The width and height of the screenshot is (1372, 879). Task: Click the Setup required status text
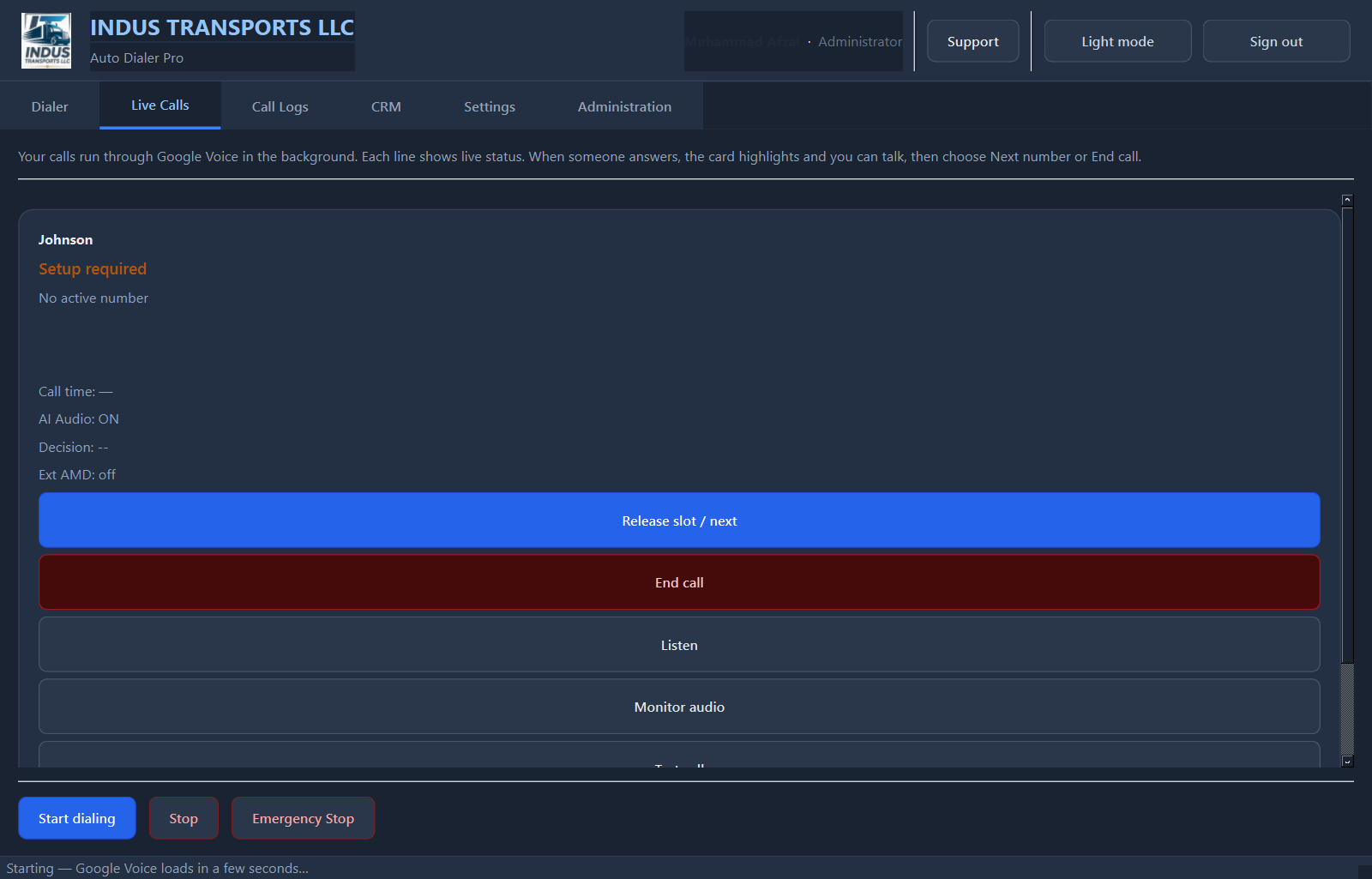93,268
